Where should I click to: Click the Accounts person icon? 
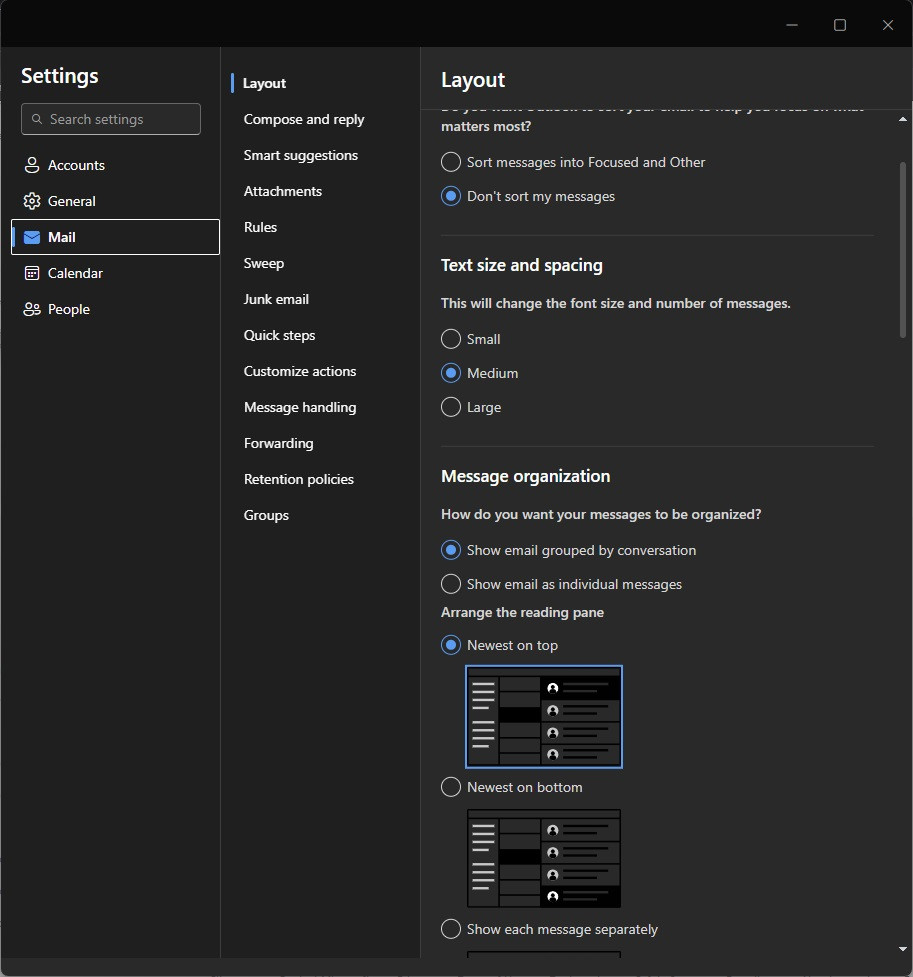click(x=32, y=165)
